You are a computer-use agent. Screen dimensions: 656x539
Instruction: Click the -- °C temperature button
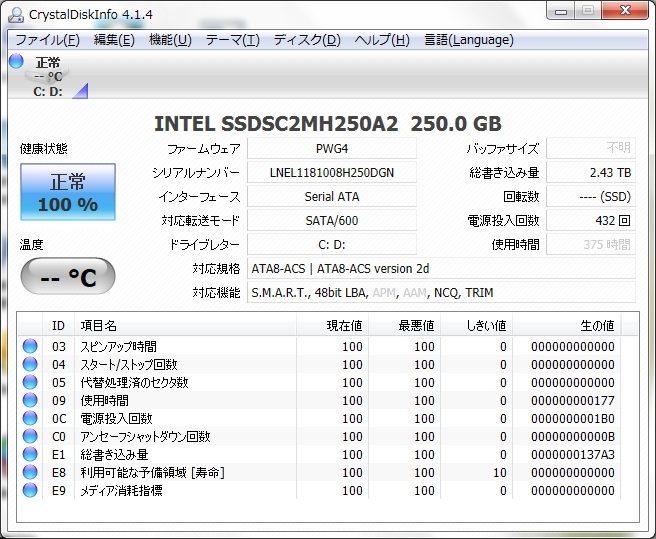(x=68, y=276)
